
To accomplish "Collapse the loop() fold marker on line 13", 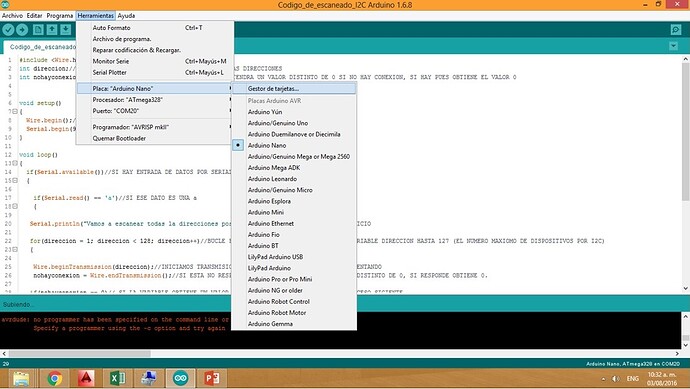I will 15,163.
